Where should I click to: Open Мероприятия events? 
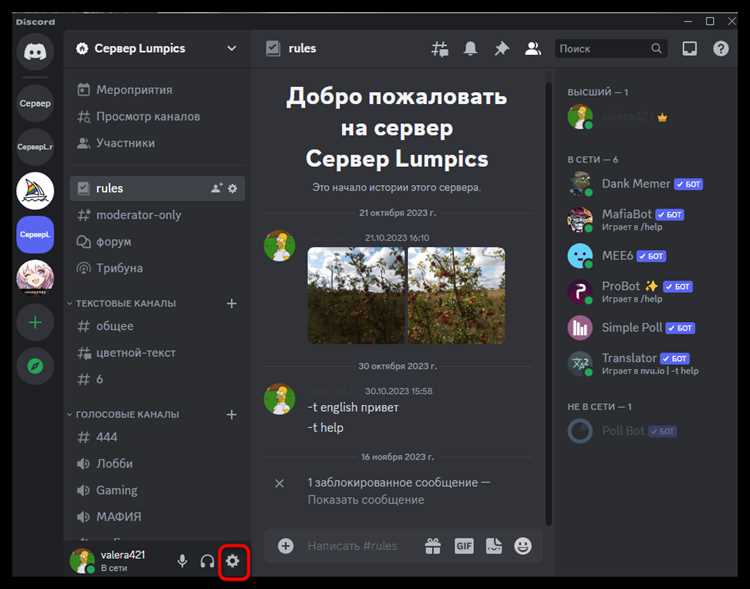pos(157,90)
